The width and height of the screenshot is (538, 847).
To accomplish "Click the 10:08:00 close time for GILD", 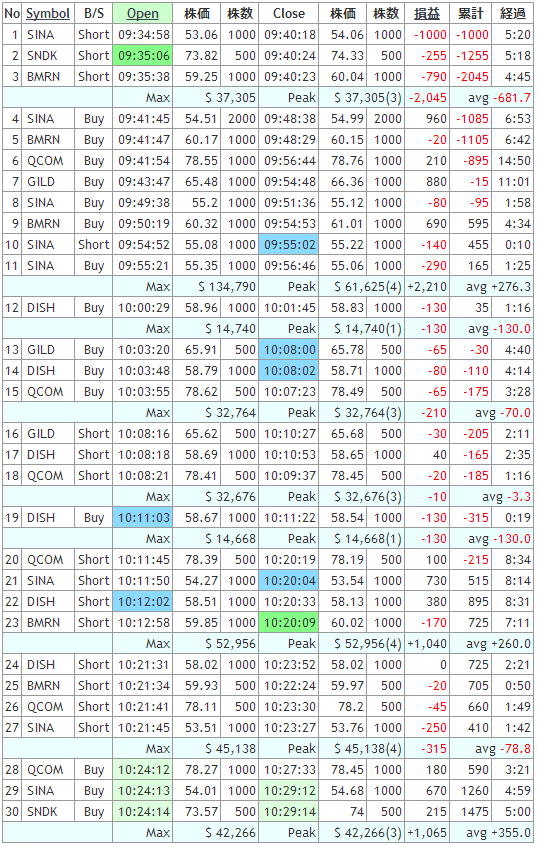I will (289, 350).
